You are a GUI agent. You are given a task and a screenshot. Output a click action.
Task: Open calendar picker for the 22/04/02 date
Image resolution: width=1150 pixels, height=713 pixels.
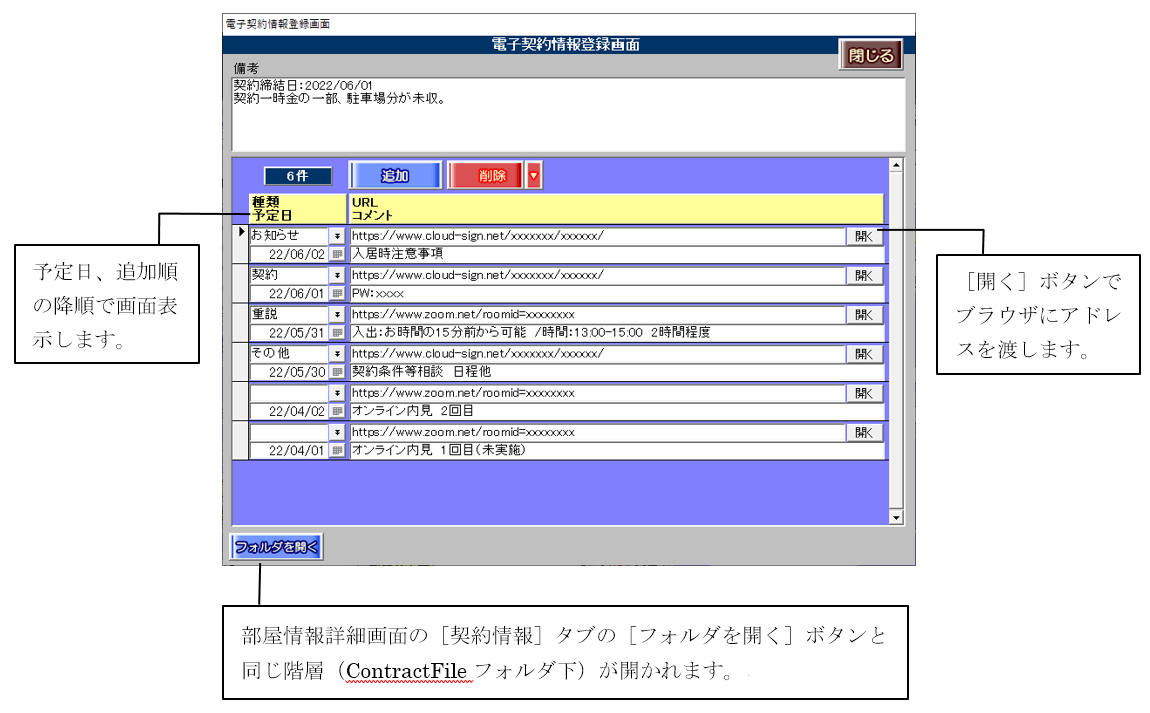(x=337, y=411)
